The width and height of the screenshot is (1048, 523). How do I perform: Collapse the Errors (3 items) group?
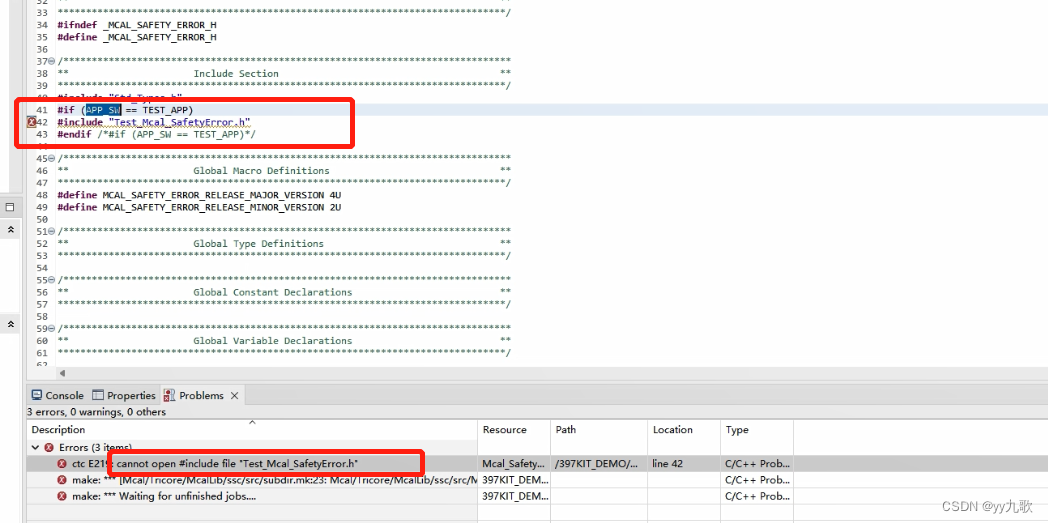(36, 448)
